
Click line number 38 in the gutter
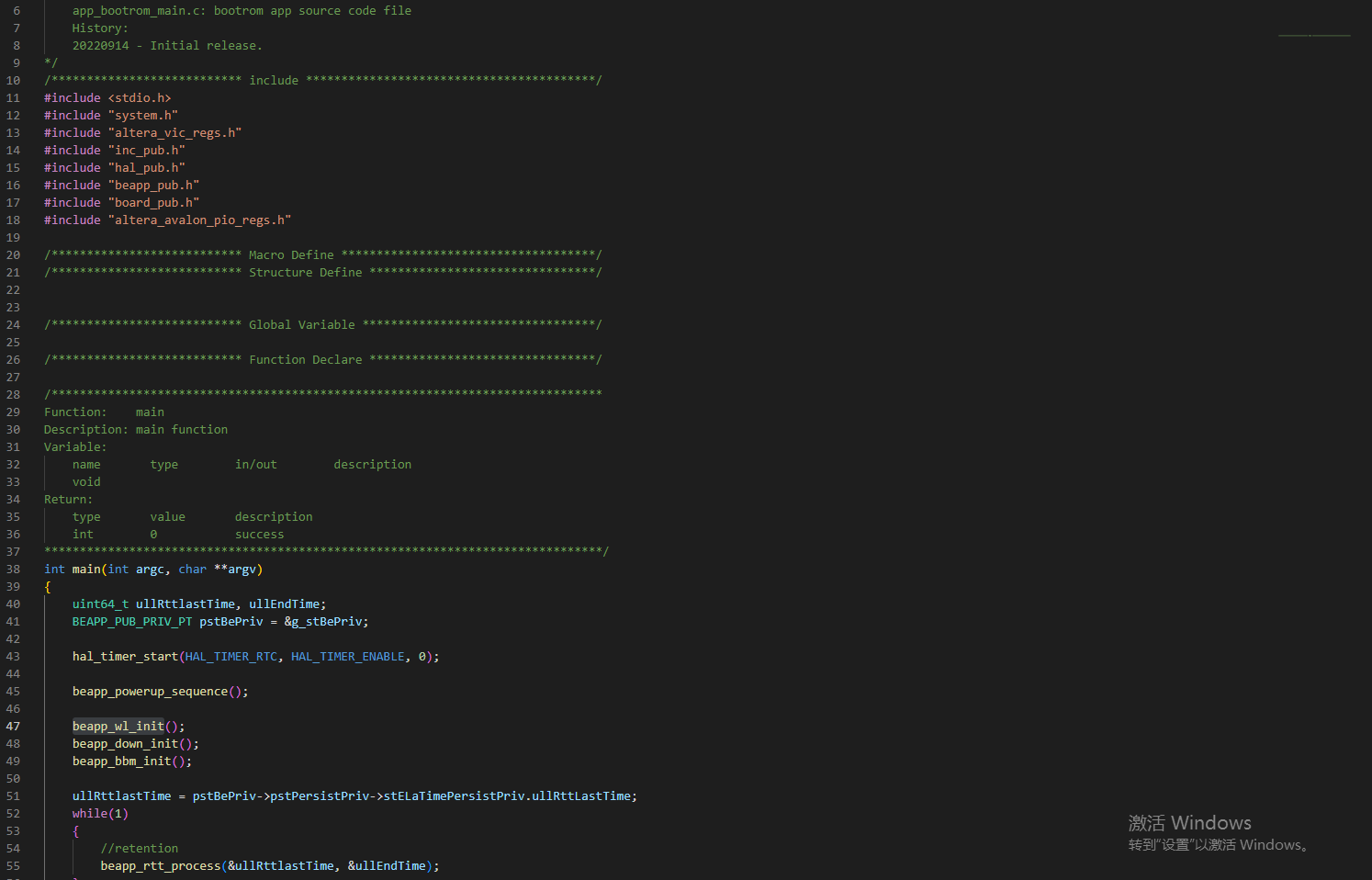13,570
